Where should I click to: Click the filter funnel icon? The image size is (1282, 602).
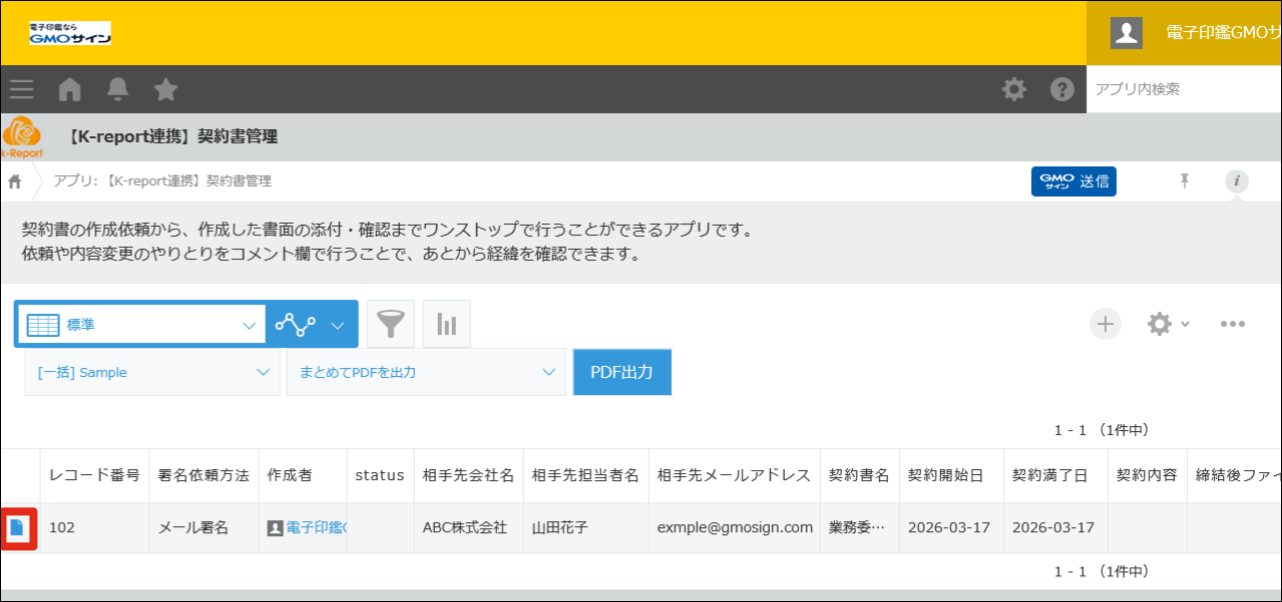pyautogui.click(x=391, y=324)
